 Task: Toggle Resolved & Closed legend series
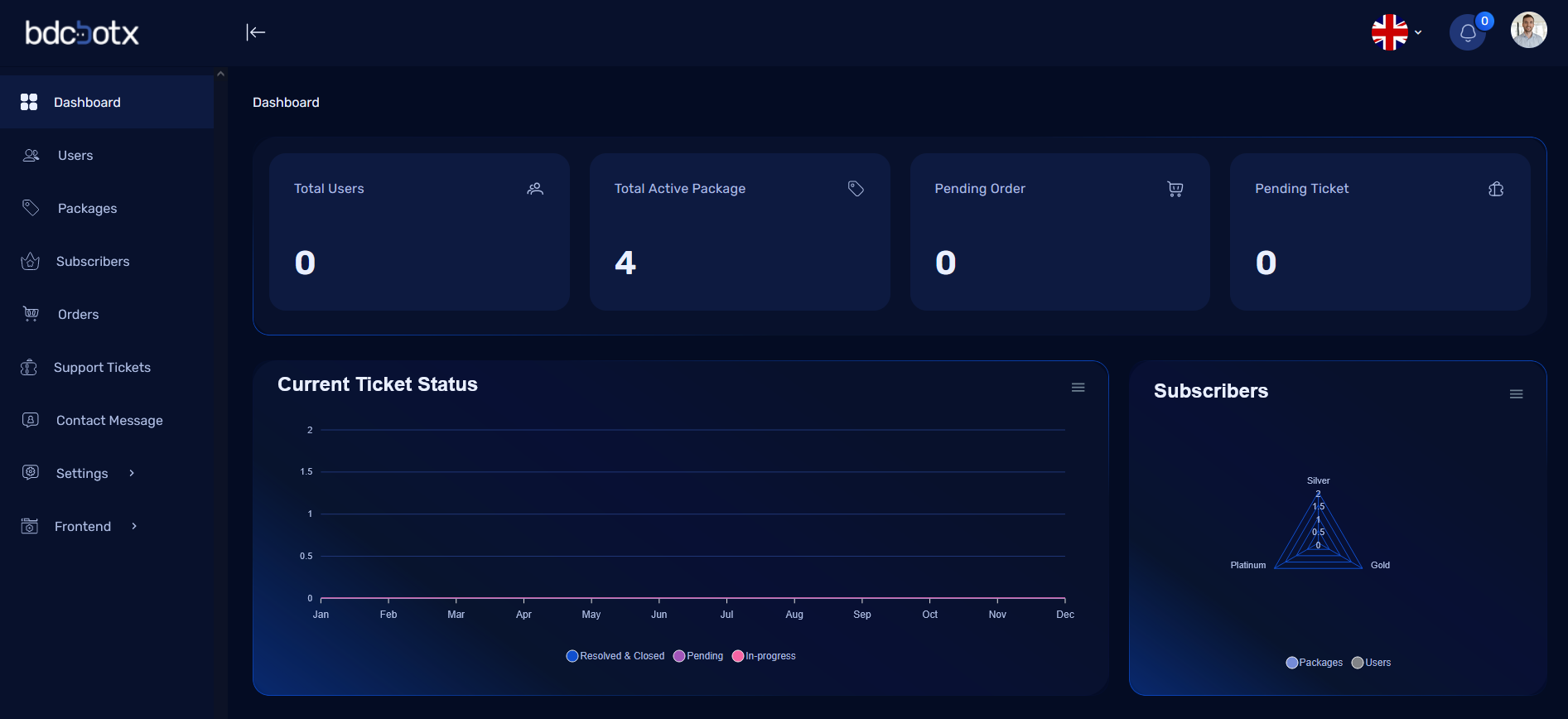[615, 656]
